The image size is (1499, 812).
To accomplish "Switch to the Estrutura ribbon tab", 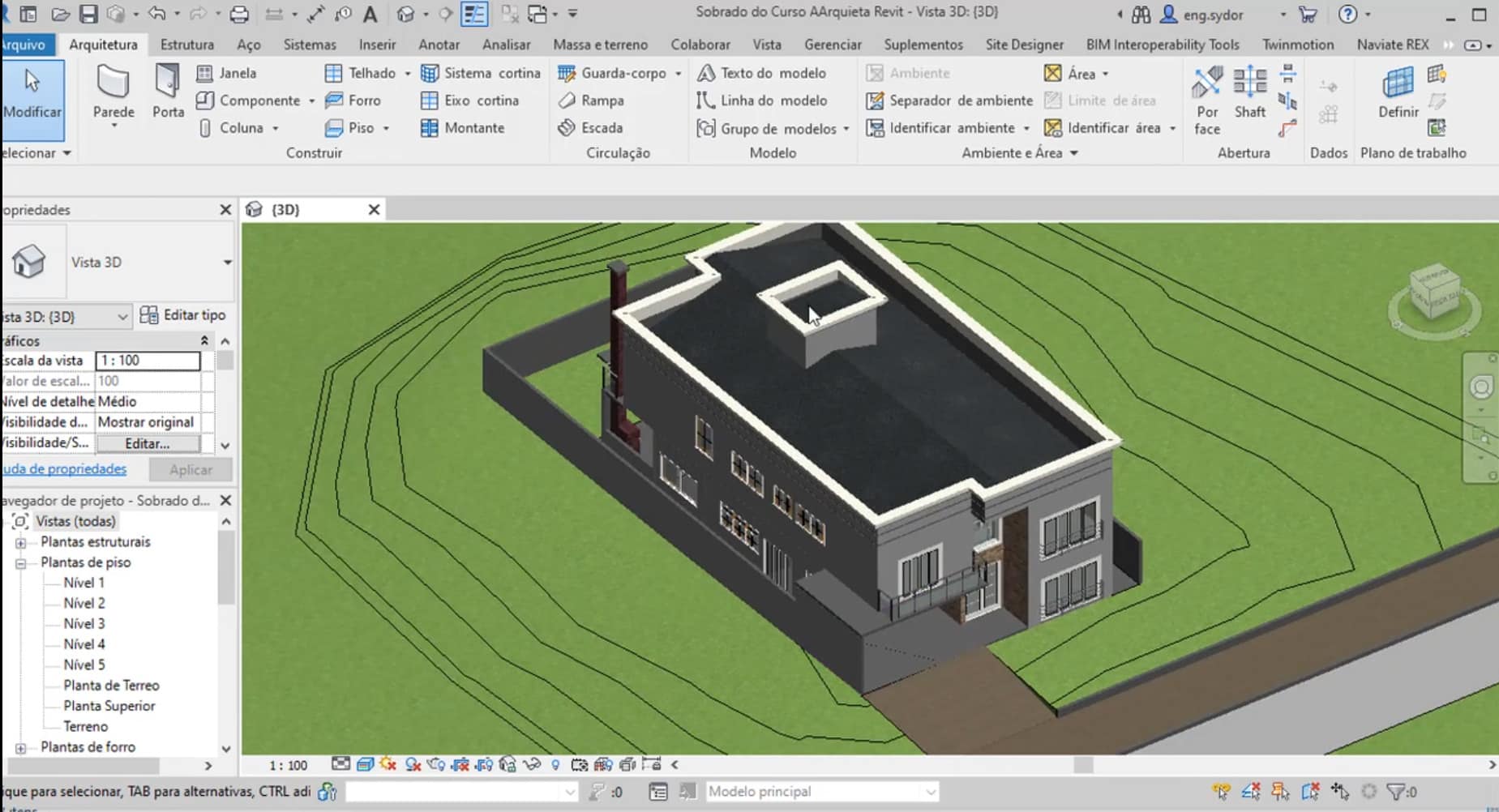I will click(187, 45).
